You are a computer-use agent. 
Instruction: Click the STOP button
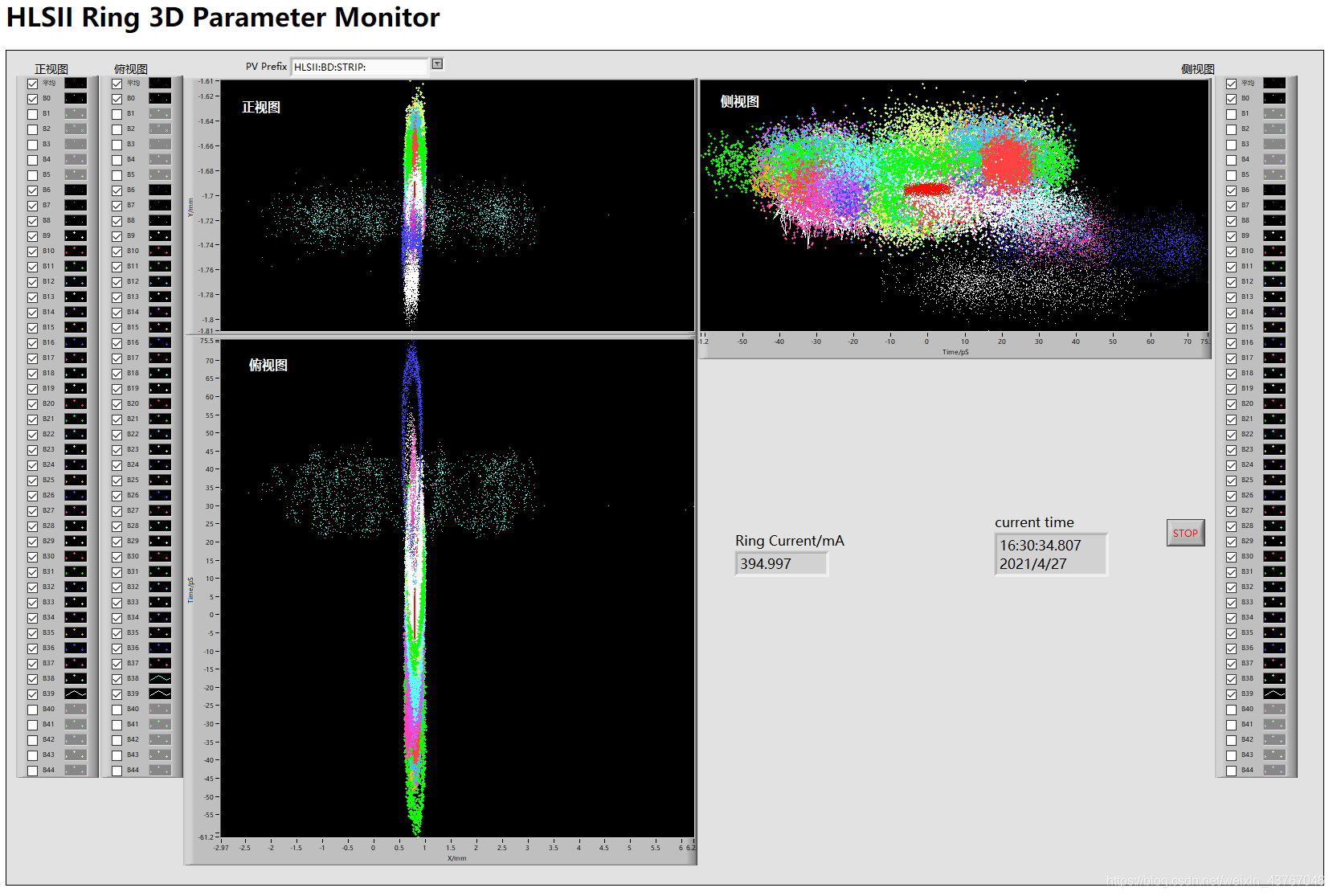[x=1185, y=533]
